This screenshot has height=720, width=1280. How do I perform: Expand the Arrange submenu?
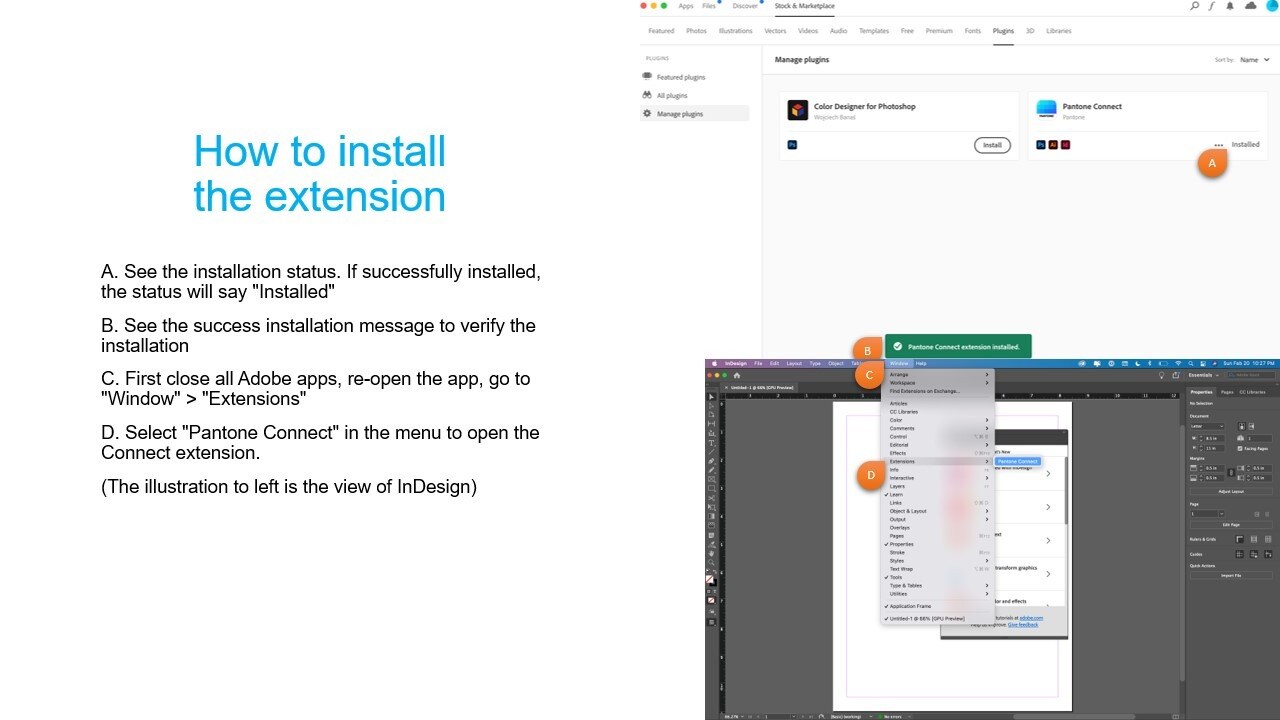coord(936,375)
